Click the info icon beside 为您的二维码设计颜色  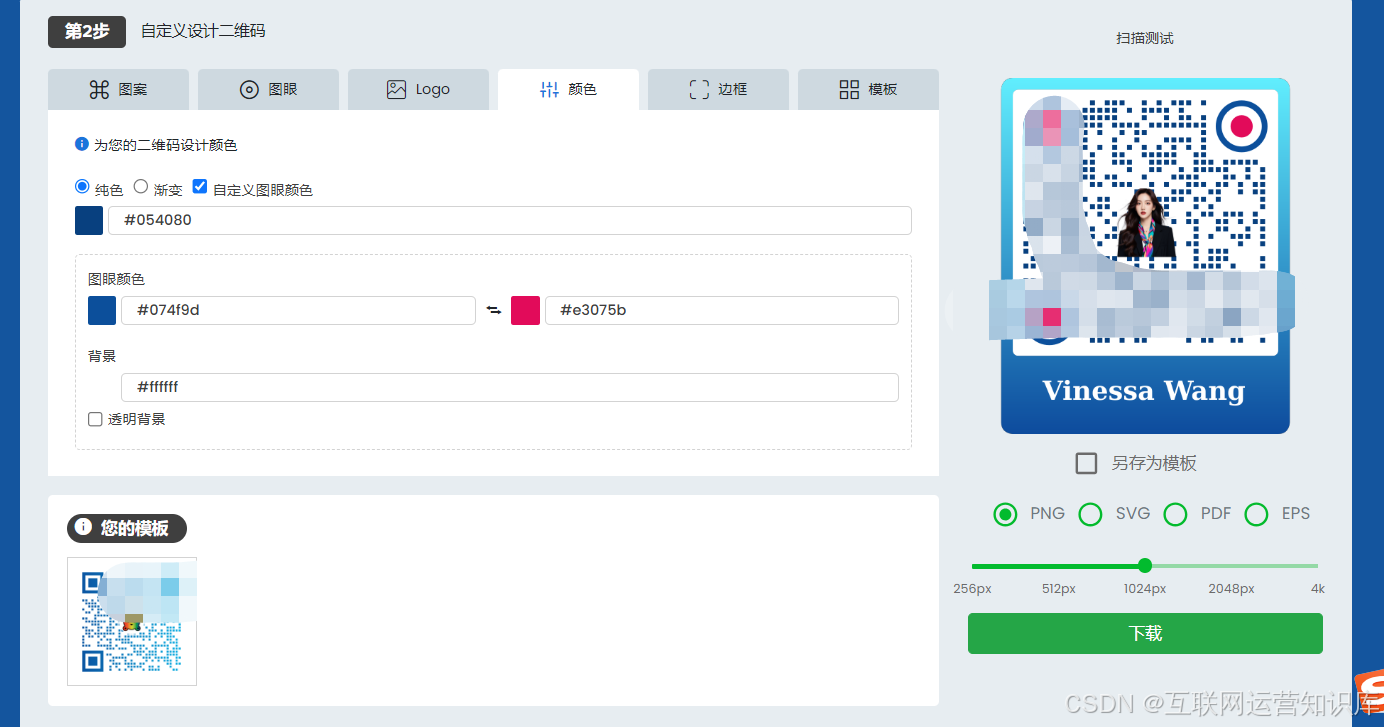coord(82,144)
